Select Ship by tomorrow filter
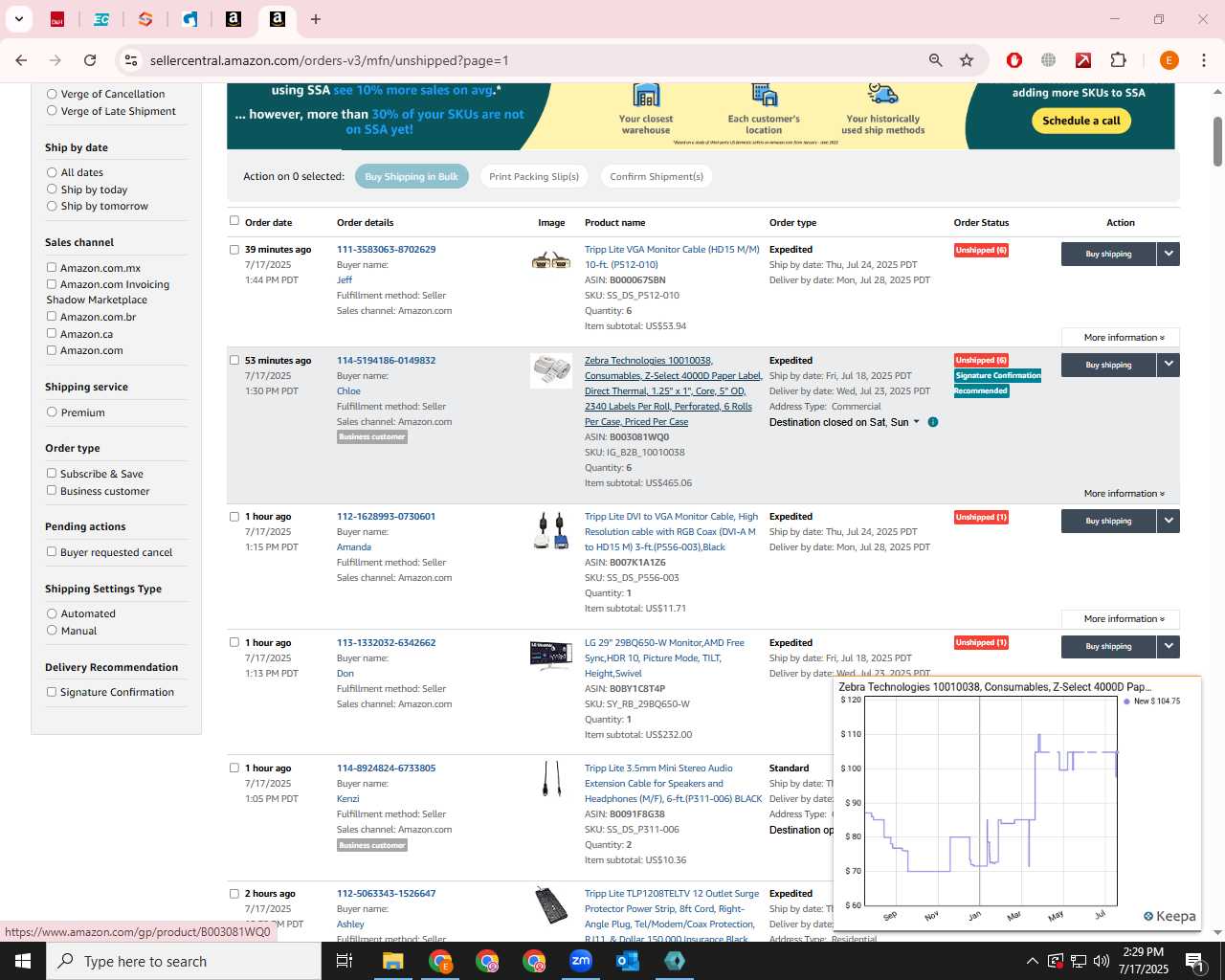1225x980 pixels. pyautogui.click(x=52, y=206)
